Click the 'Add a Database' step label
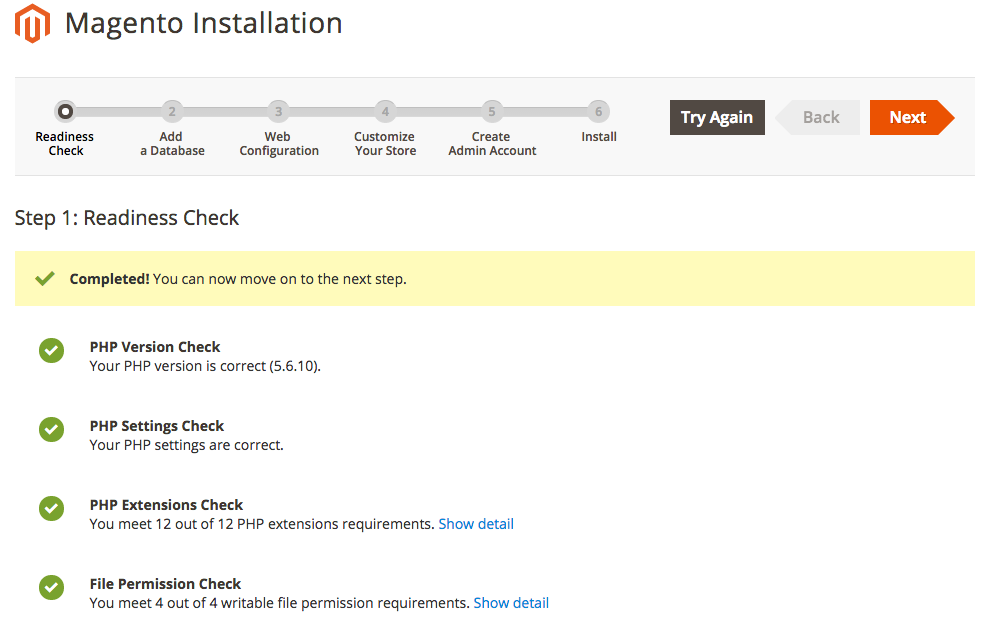The width and height of the screenshot is (985, 629). 172,144
